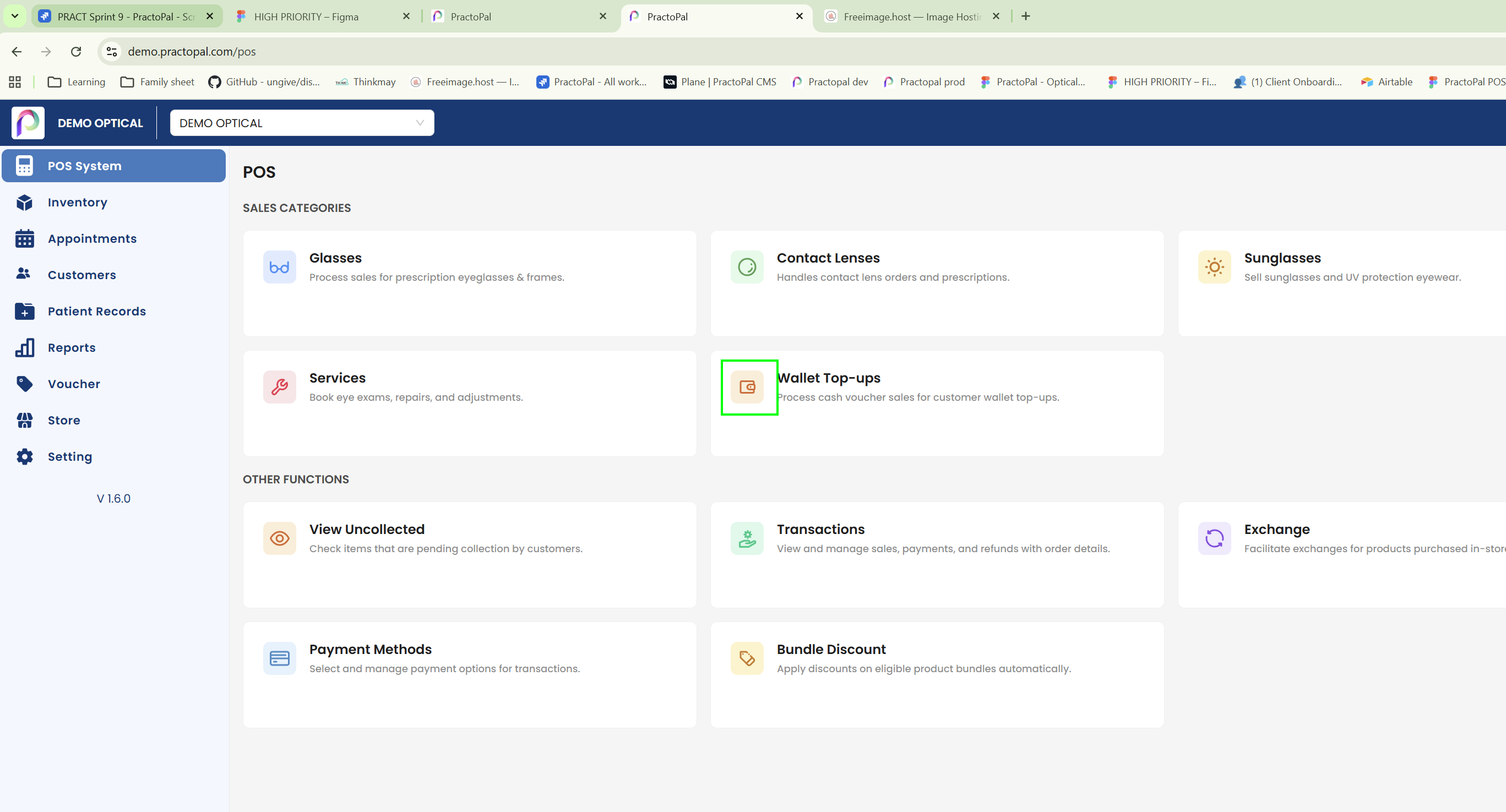Click the Payment Methods card icon
1506x812 pixels.
coord(280,658)
